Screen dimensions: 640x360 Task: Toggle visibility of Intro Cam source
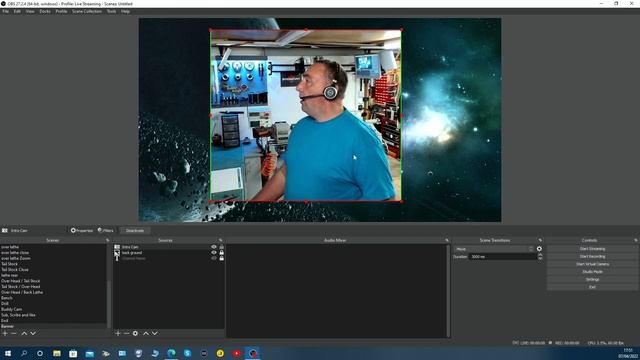[213, 247]
